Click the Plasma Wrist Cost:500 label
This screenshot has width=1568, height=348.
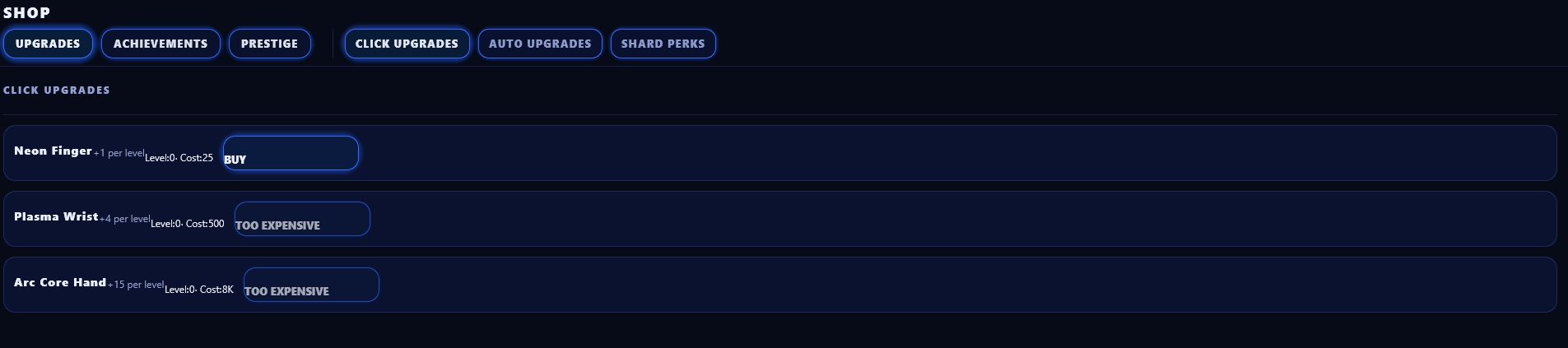tap(205, 224)
